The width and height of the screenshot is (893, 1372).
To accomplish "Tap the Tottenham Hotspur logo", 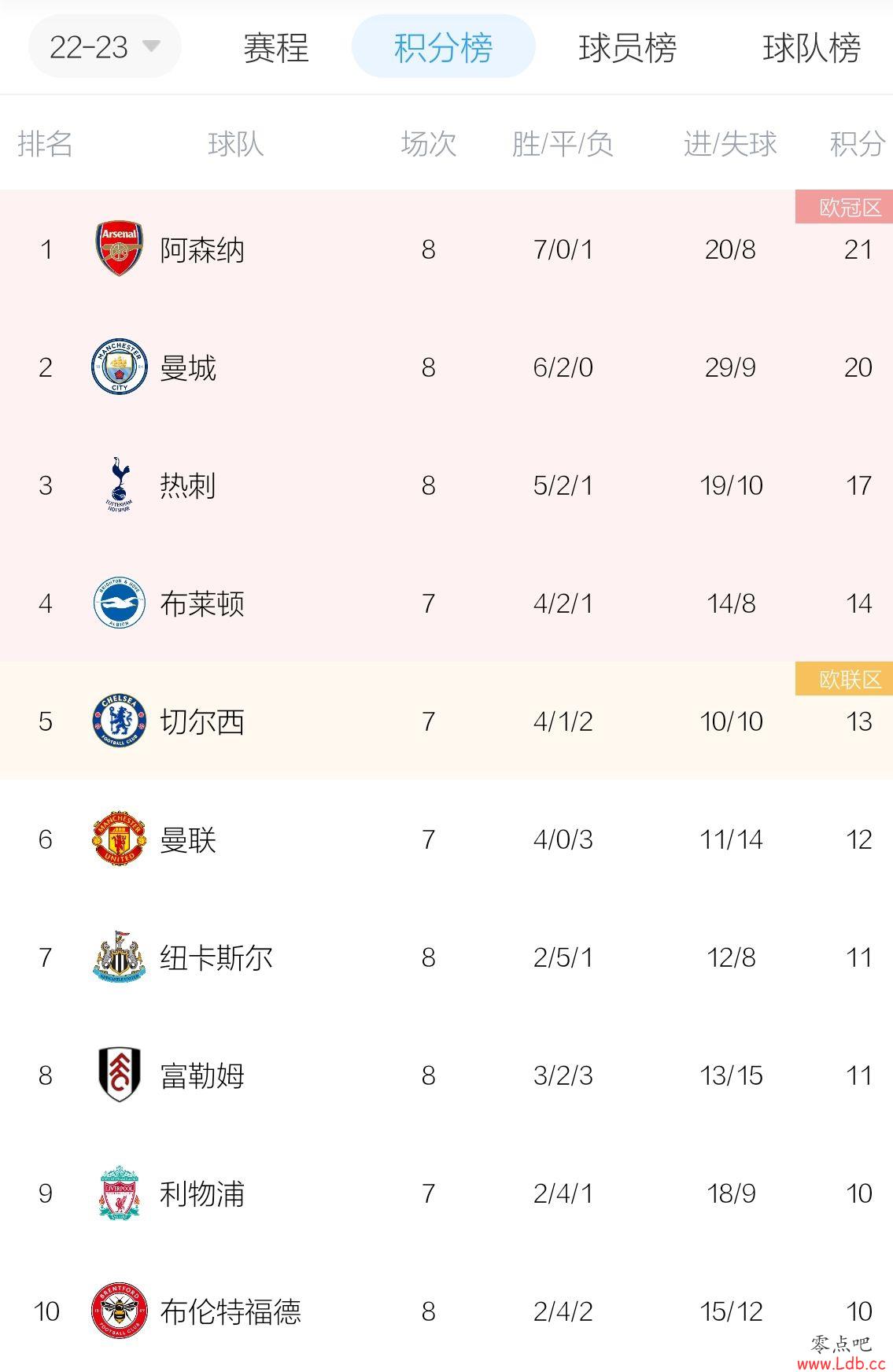I will coord(120,485).
